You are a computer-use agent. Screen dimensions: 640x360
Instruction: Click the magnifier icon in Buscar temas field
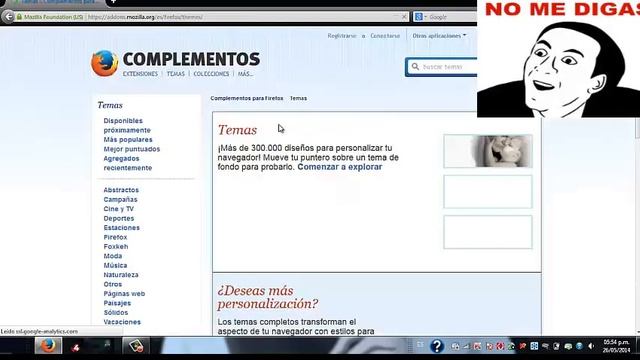415,66
